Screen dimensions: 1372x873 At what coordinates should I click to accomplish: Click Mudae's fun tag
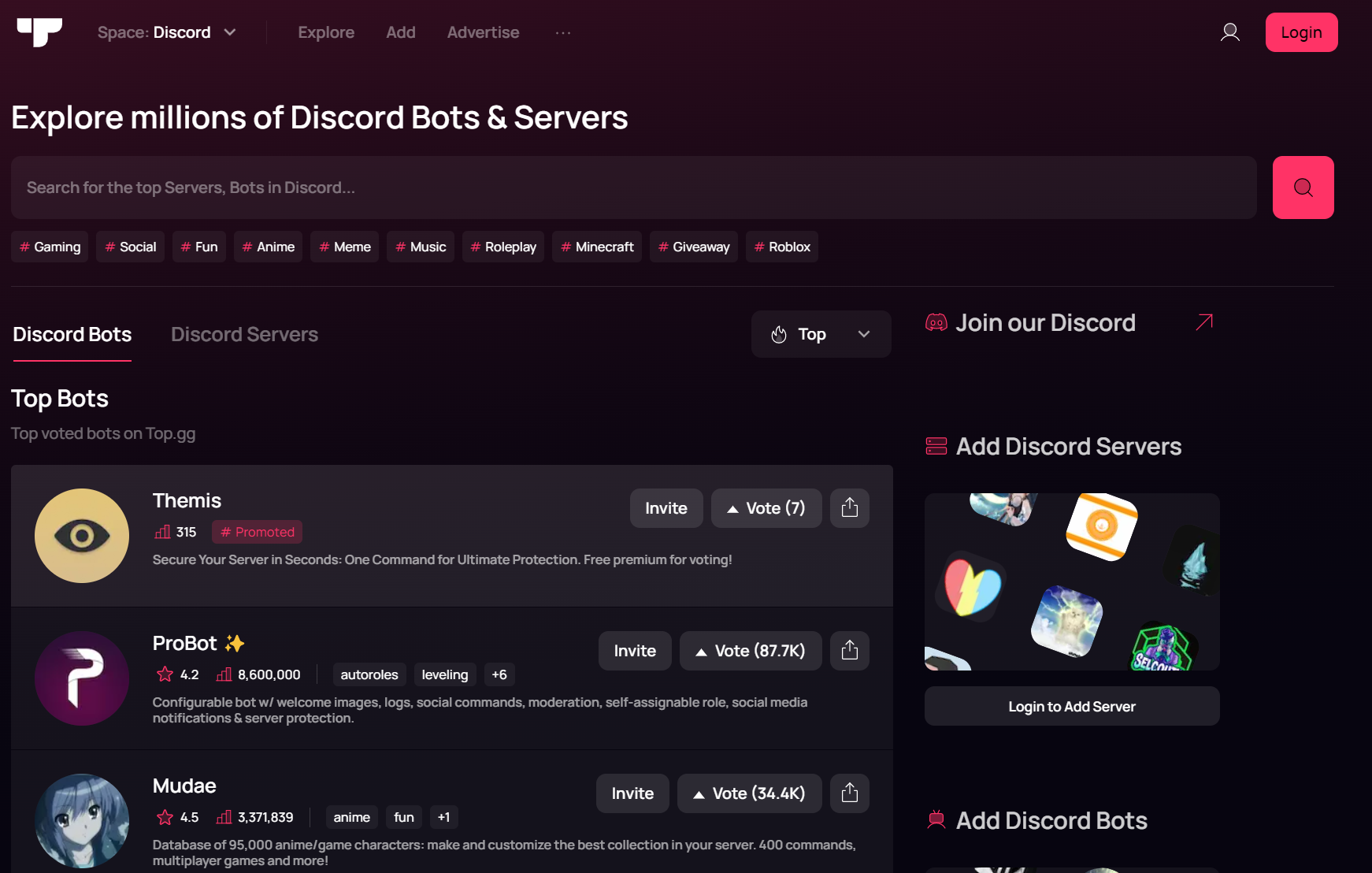[x=404, y=817]
